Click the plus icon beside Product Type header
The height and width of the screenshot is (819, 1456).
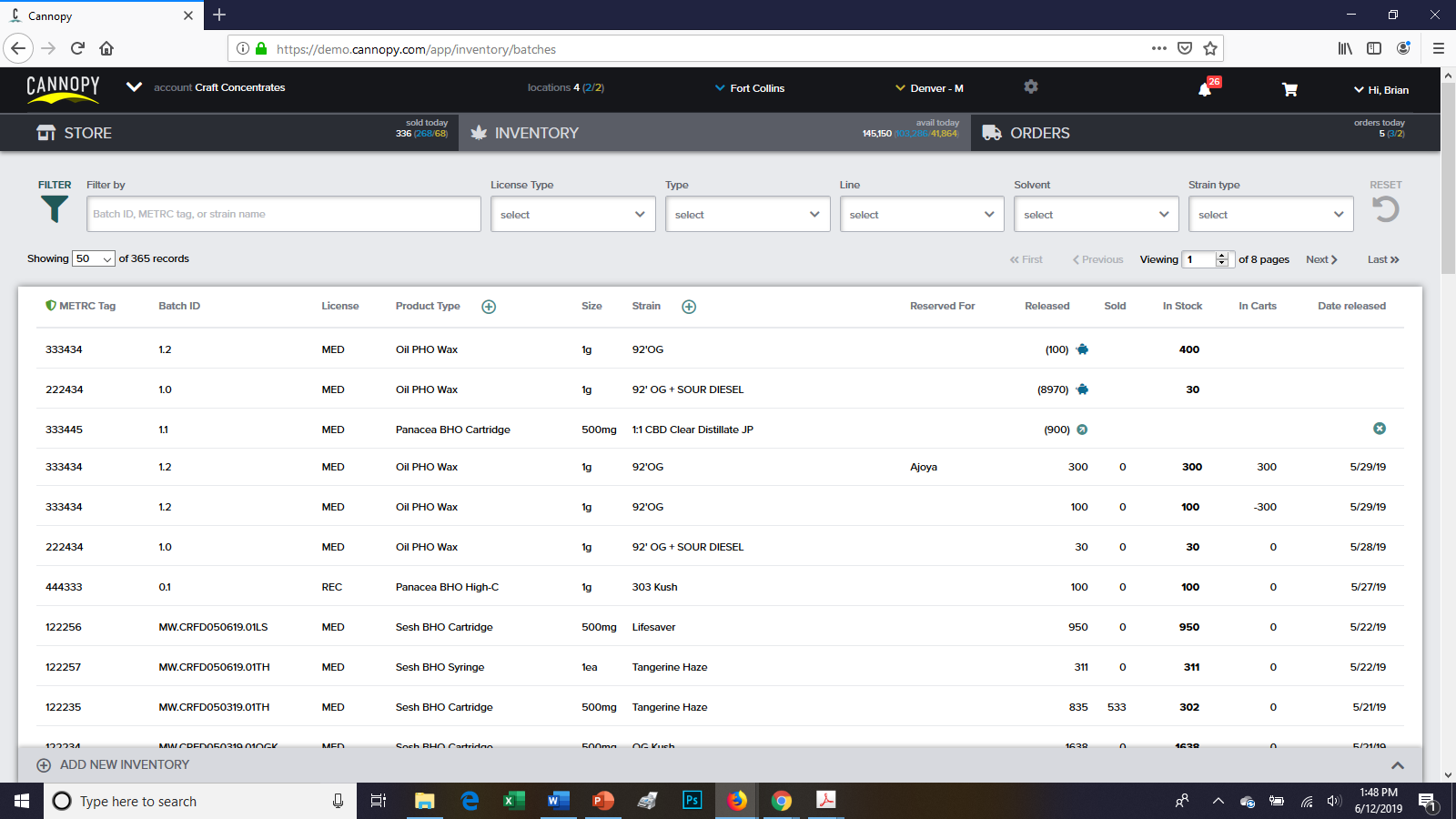point(489,307)
